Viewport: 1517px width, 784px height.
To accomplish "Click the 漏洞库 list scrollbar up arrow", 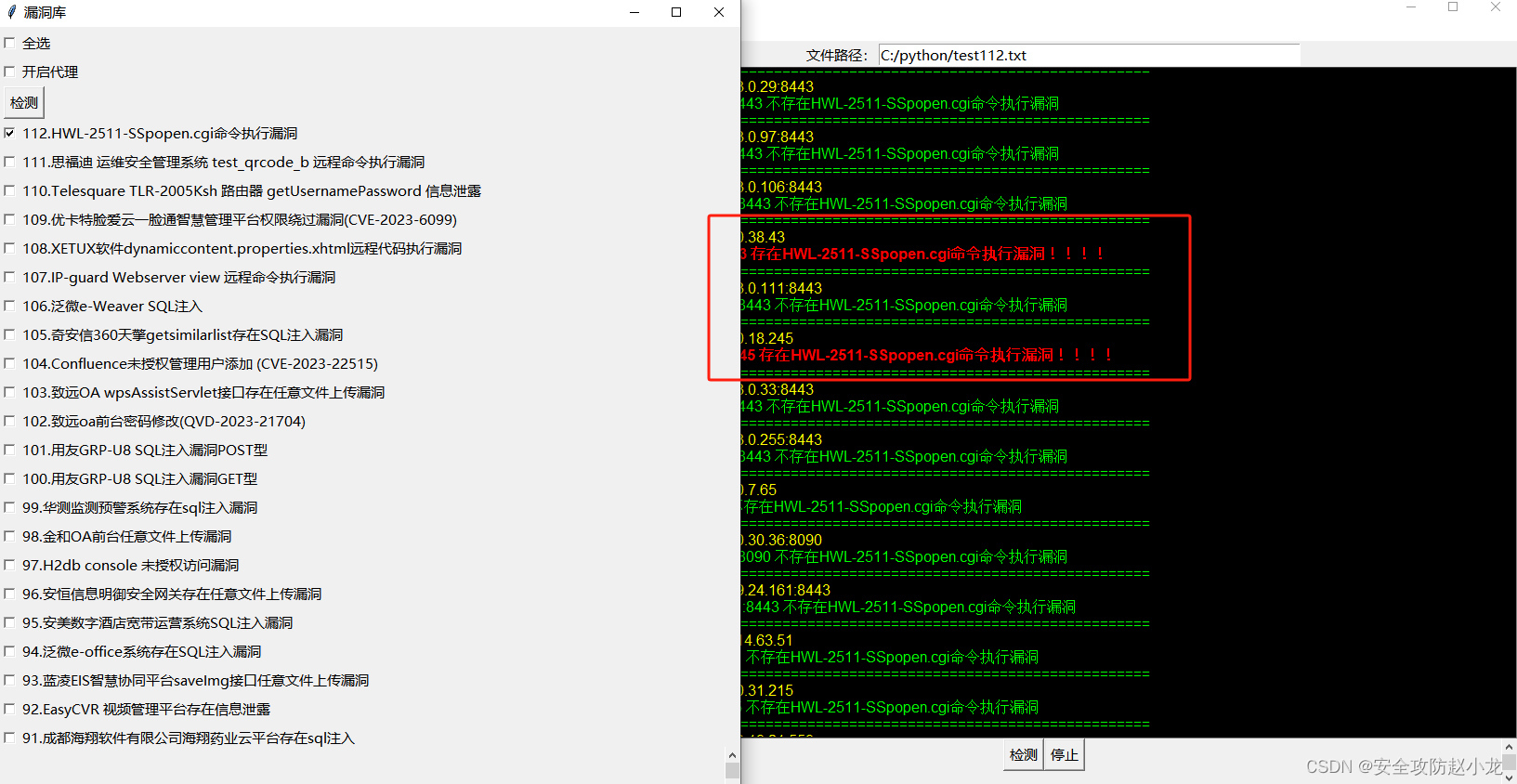I will pyautogui.click(x=732, y=755).
